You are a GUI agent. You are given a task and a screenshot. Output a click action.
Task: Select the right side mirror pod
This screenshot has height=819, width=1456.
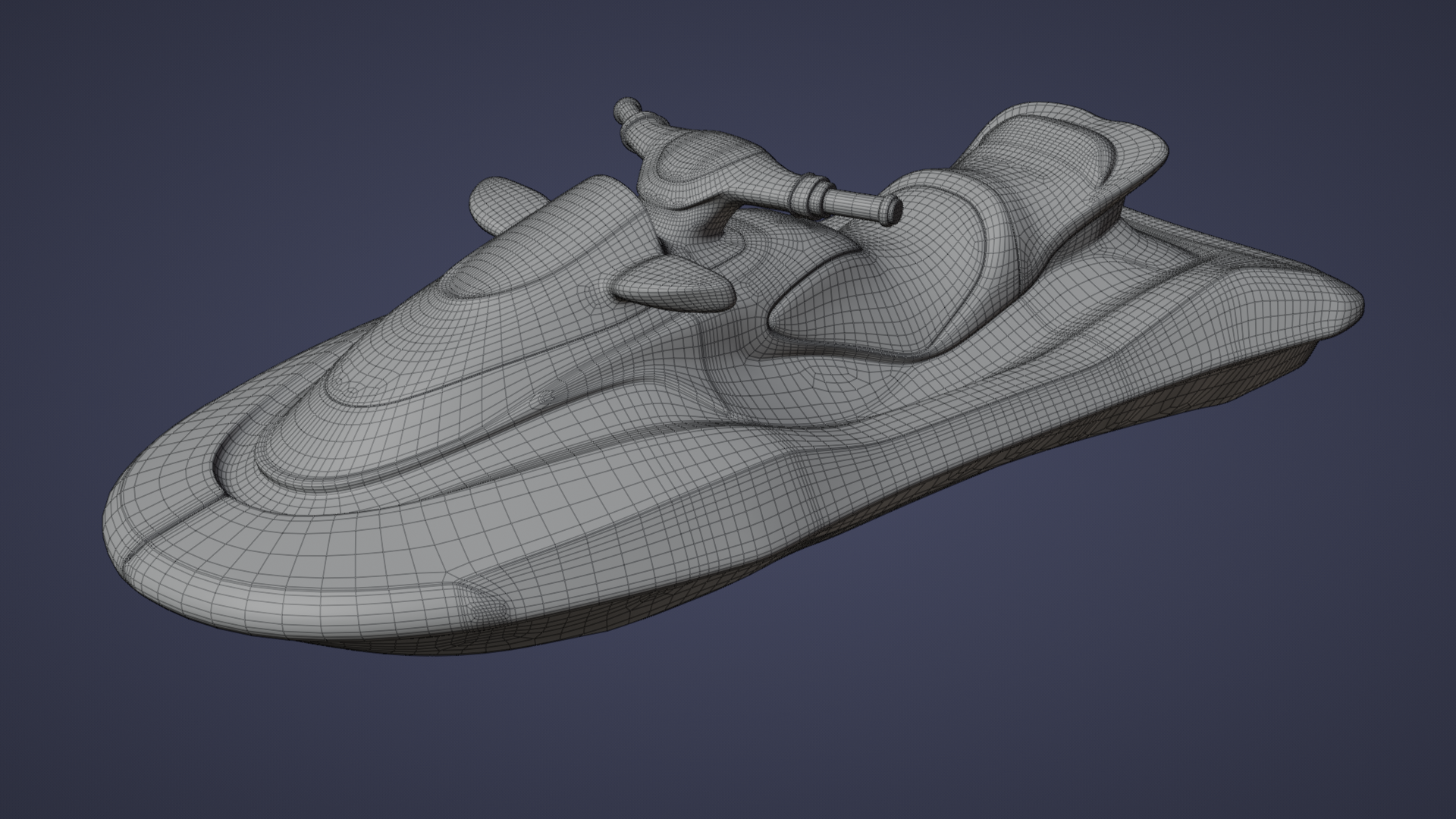(x=672, y=283)
